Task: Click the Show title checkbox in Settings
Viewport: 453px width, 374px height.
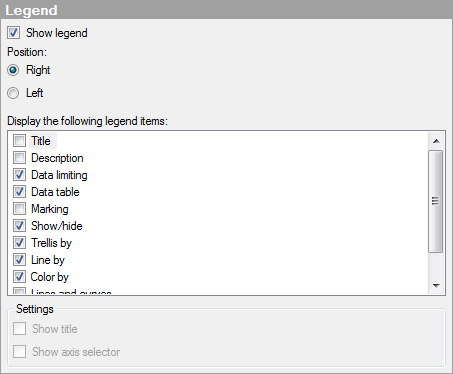Action: [x=19, y=329]
